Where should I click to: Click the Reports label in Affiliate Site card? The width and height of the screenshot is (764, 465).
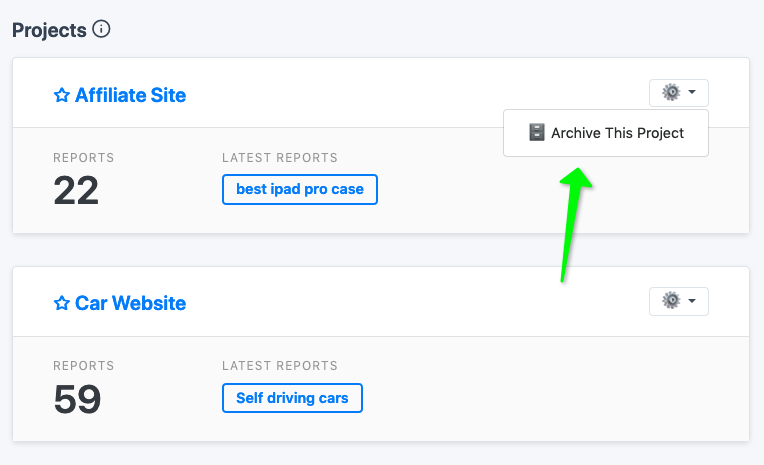83,157
